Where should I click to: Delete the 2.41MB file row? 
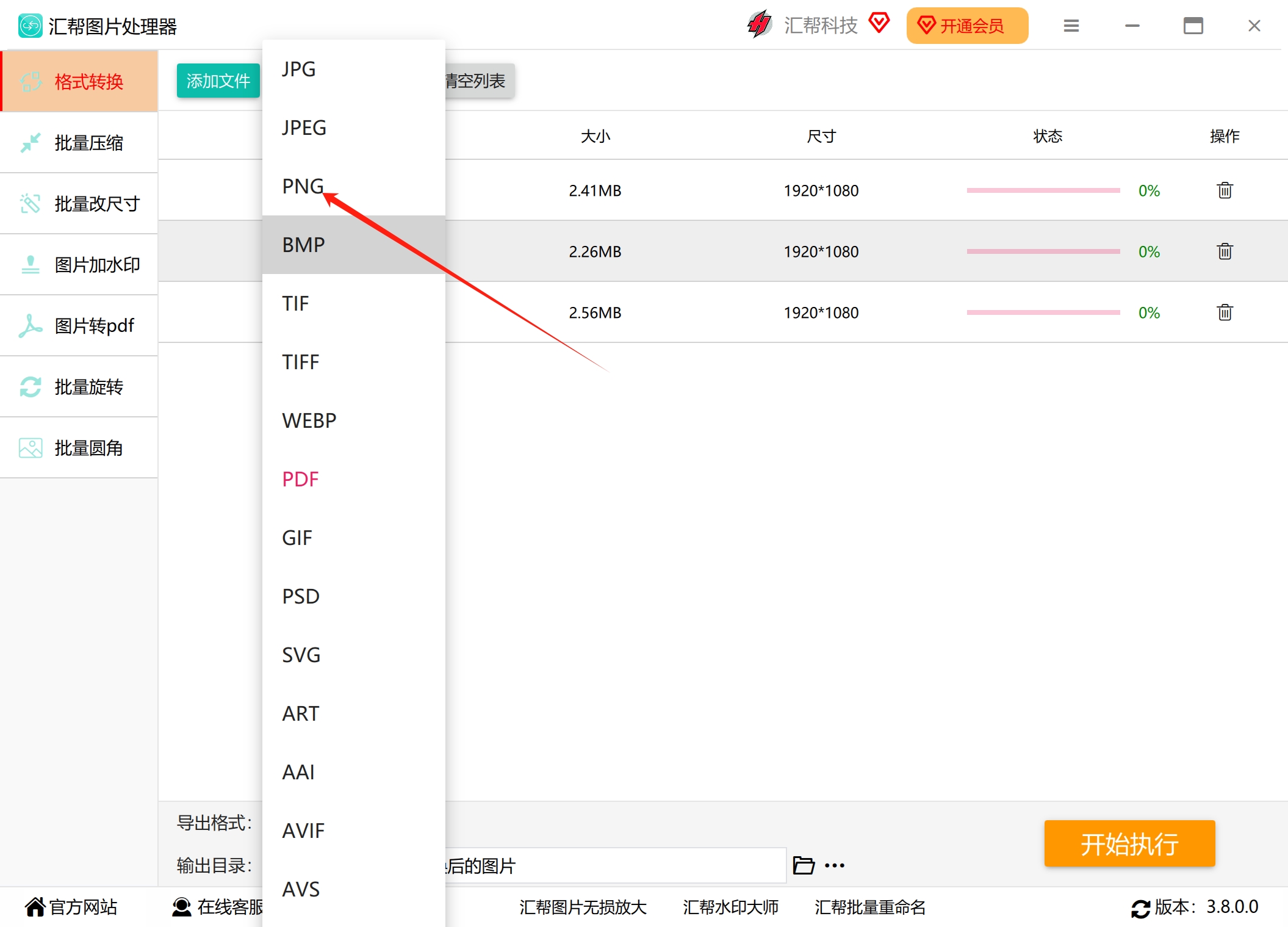[x=1225, y=190]
